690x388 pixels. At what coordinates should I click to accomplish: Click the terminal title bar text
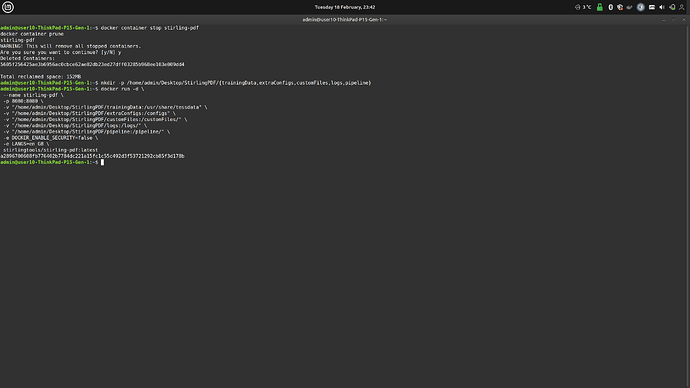345,20
